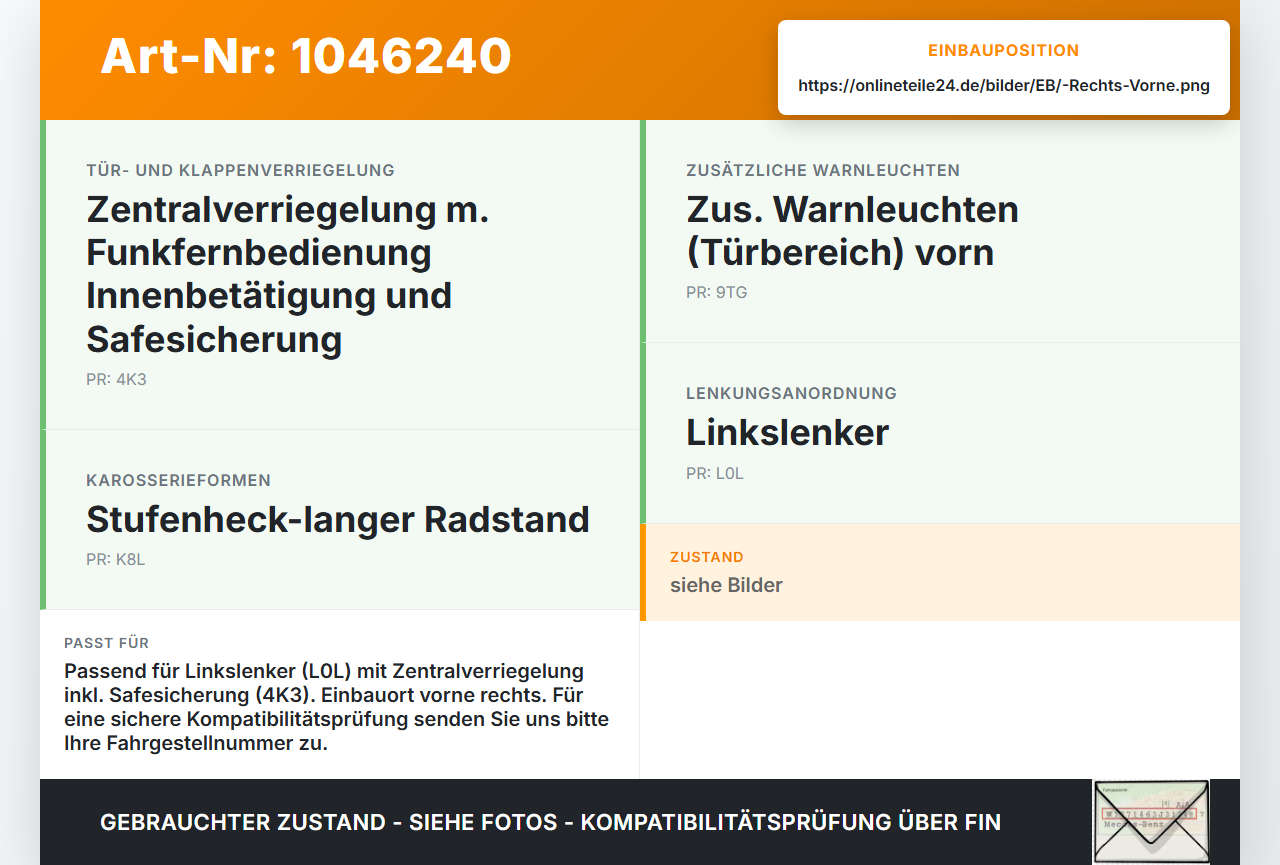
Task: Select the EINBAUPOSITION label
Action: coord(1004,50)
